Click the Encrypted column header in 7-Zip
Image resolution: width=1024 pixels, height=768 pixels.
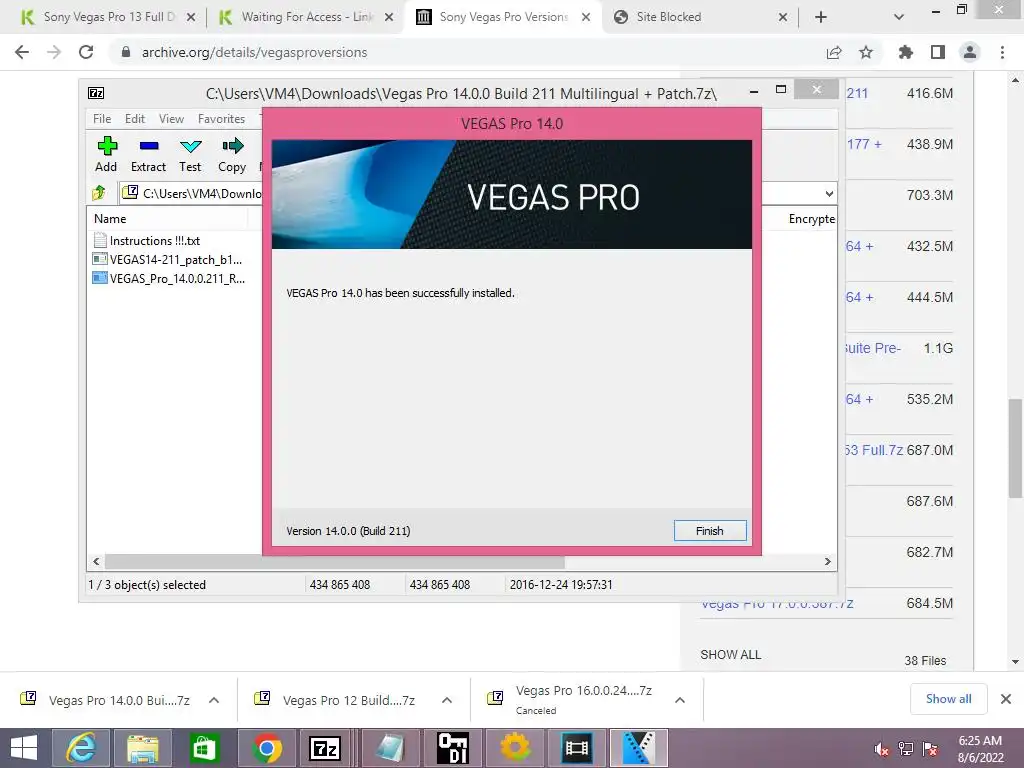(811, 219)
